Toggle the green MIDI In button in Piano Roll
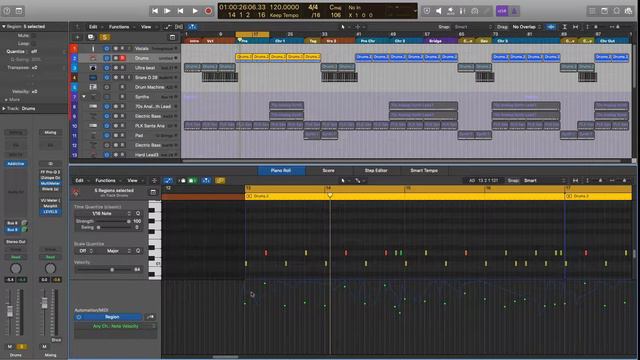640x360 pixels. 192,180
